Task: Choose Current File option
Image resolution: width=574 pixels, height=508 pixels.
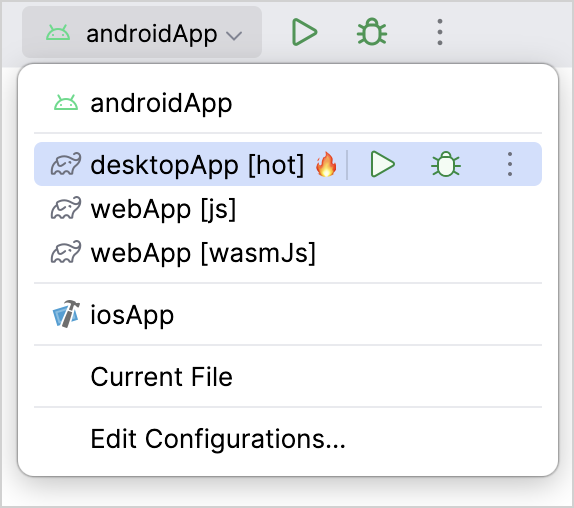Action: tap(288, 377)
